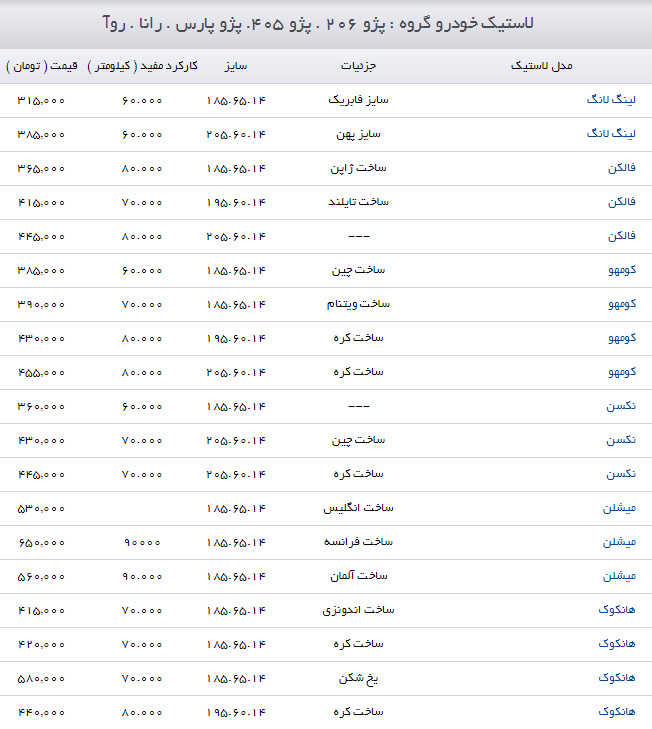Select the price ۳۹۰,۰۰۰ cell
The height and width of the screenshot is (729, 652).
[41, 305]
